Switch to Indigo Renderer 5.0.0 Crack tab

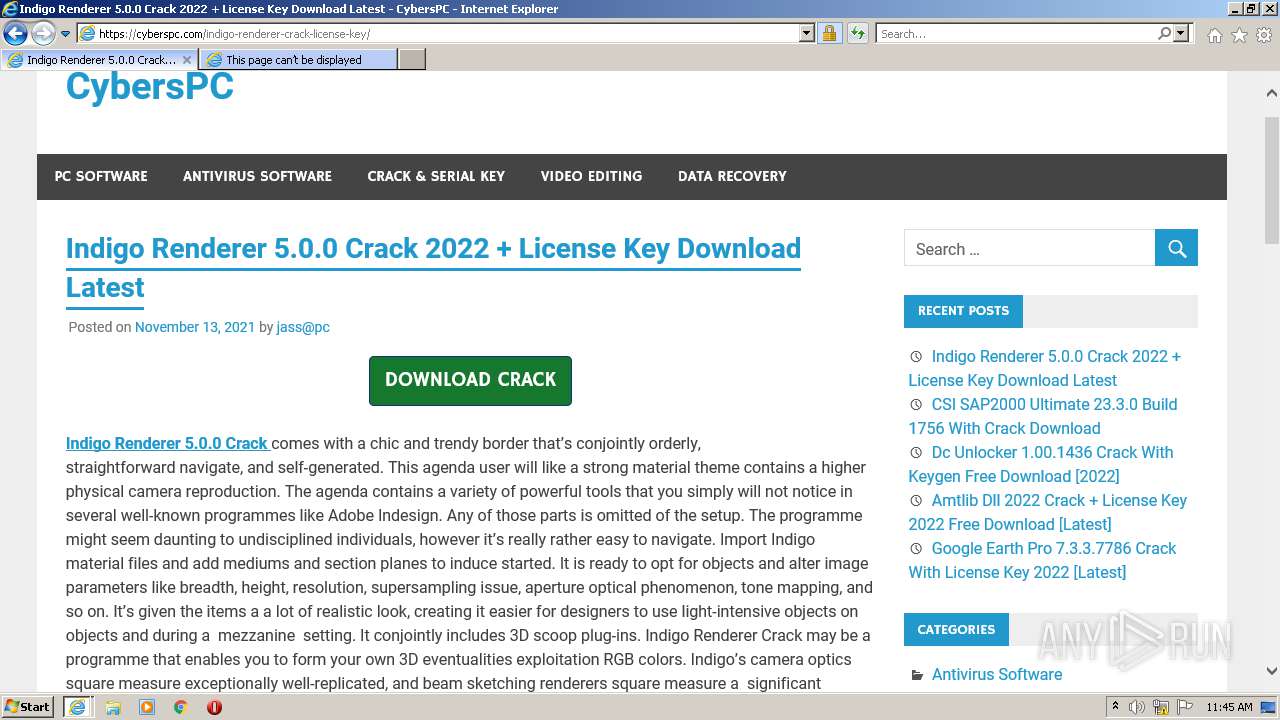tap(100, 59)
